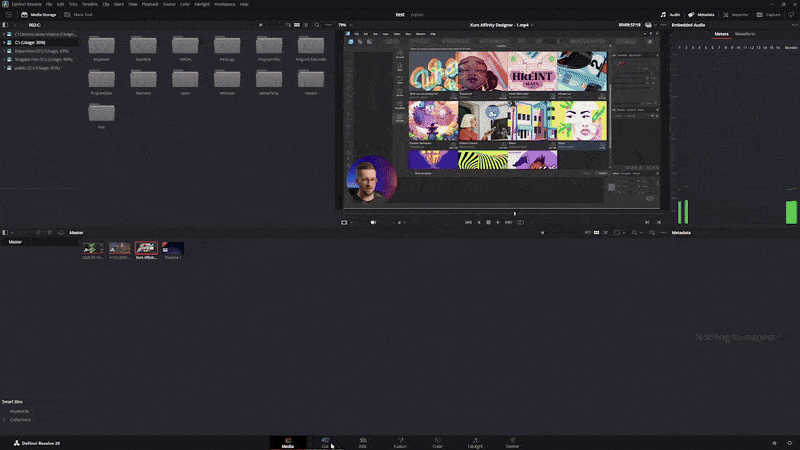
Task: Open project settings gear icon
Action: click(x=789, y=443)
